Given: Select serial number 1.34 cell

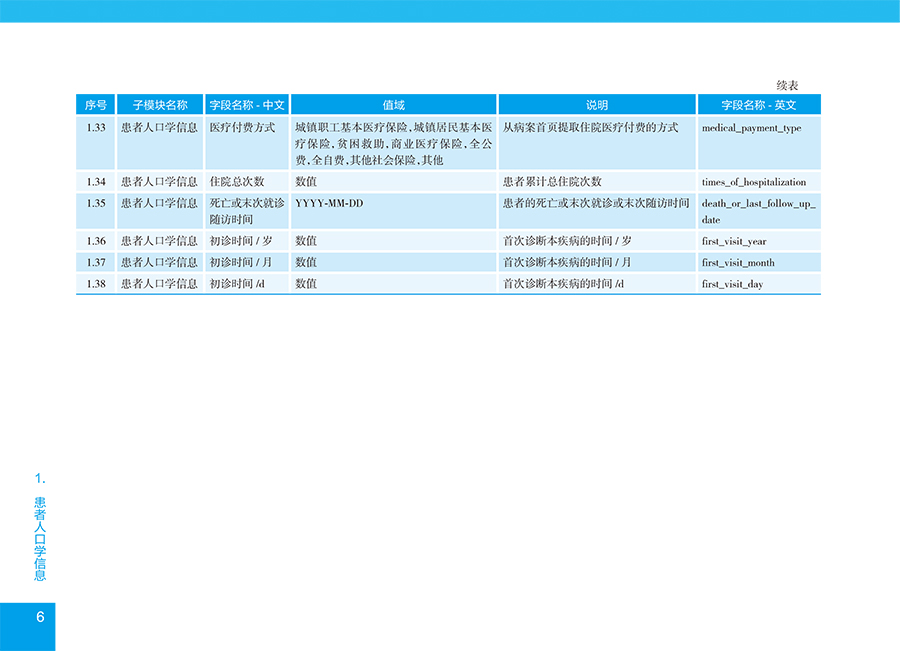Looking at the screenshot, I should coord(96,182).
